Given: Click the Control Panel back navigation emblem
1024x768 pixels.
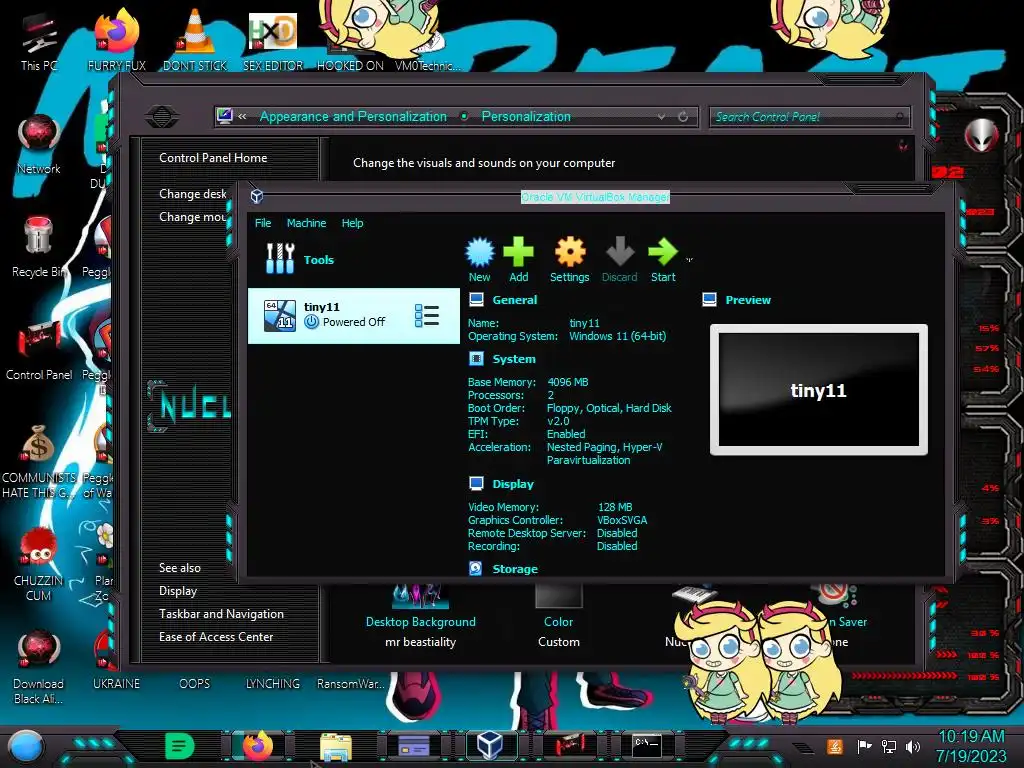Looking at the screenshot, I should (162, 117).
